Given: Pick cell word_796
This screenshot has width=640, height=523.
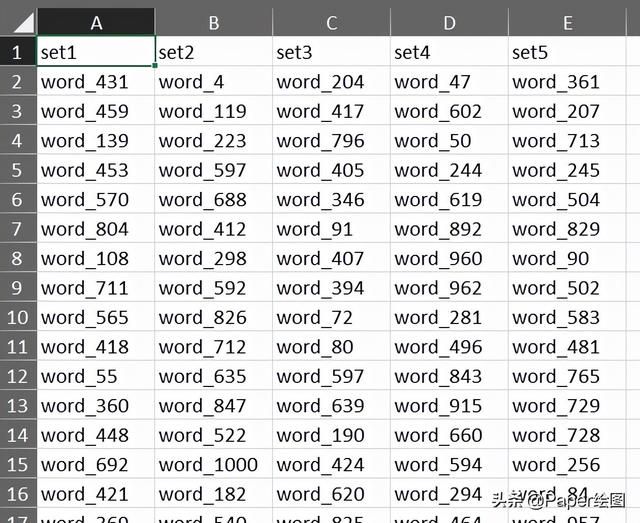Looking at the screenshot, I should (331, 140).
